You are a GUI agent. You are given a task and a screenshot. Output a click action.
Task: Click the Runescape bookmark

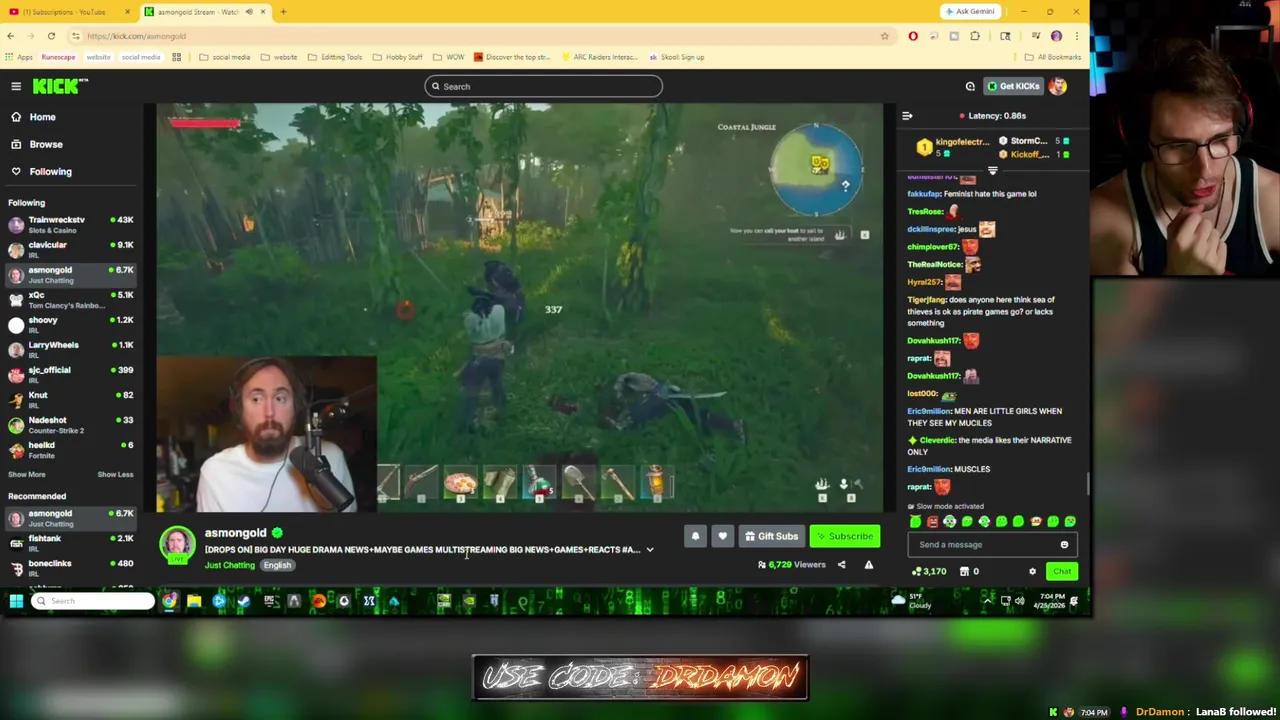[58, 57]
